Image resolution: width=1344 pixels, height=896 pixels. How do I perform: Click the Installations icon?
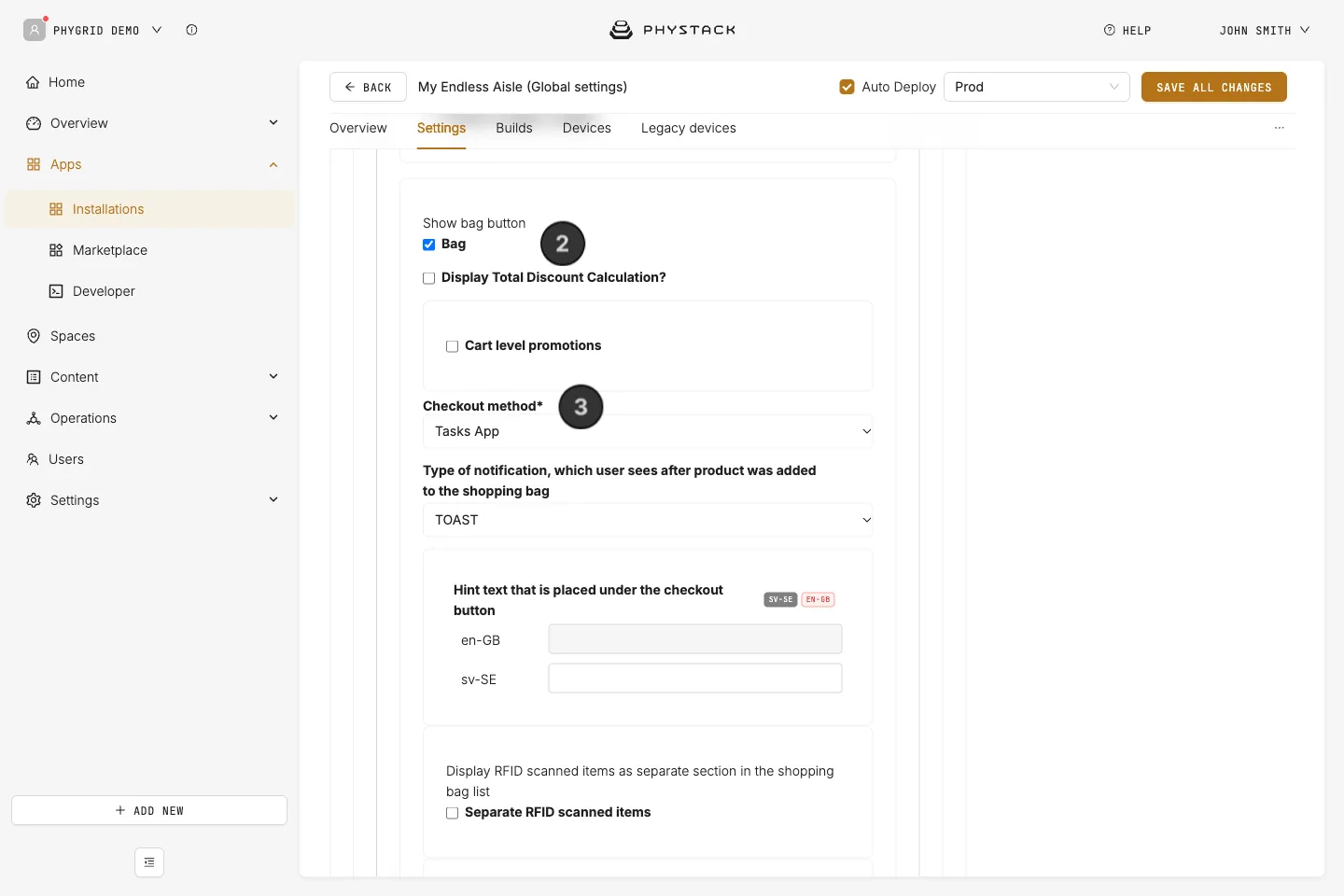(x=56, y=209)
